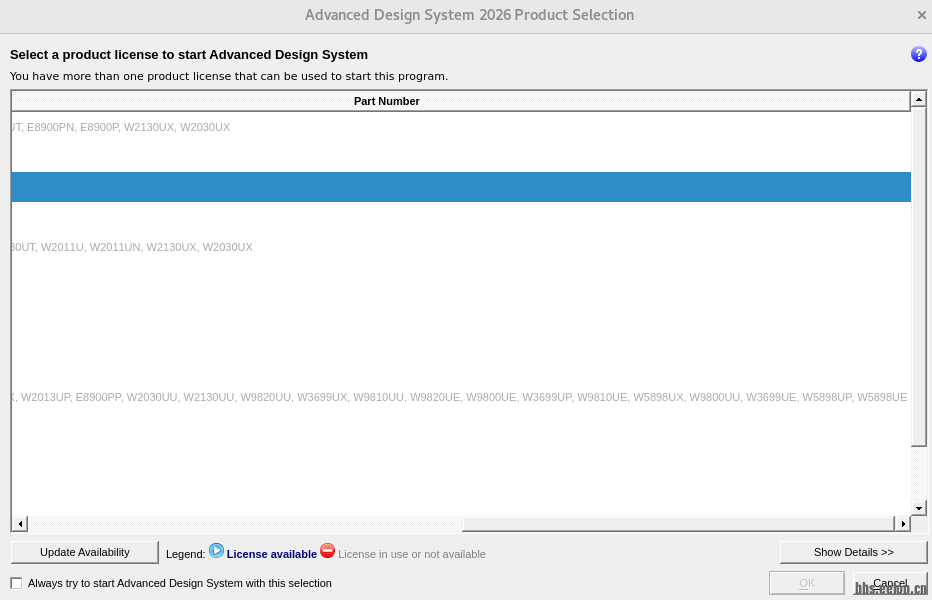The image size is (932, 600).
Task: Click the blue License available legend icon
Action: point(217,551)
